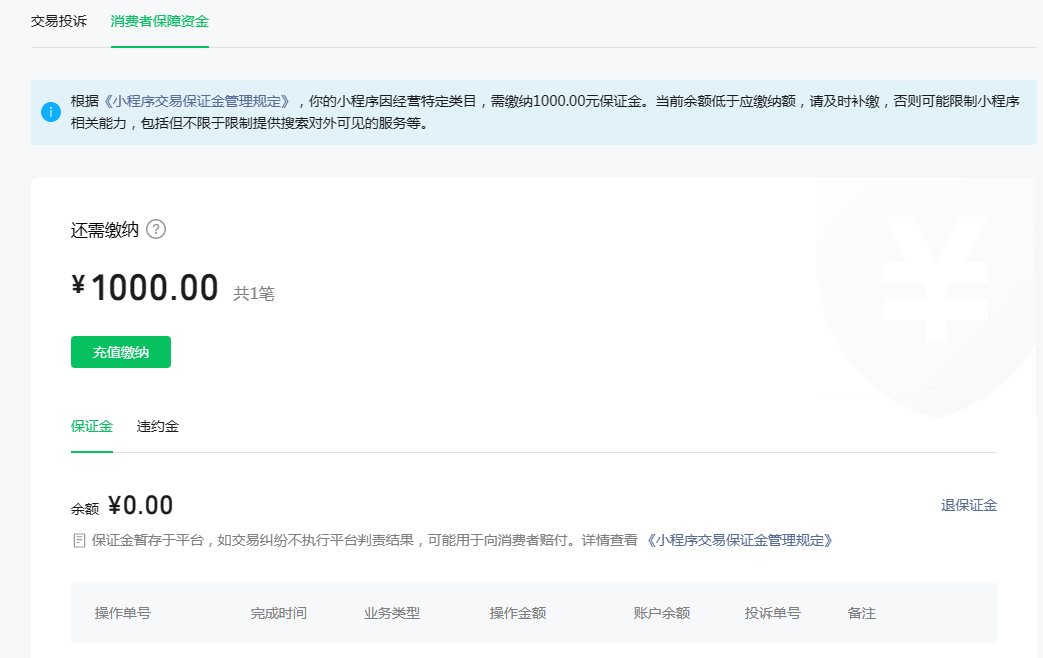Click the 账户余额 column header
This screenshot has height=658, width=1043.
(662, 613)
